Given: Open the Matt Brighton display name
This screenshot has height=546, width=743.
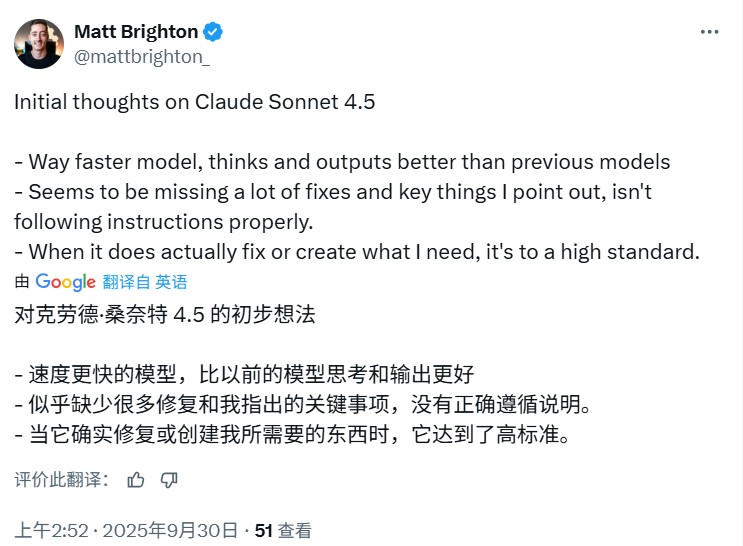Looking at the screenshot, I should tap(136, 32).
